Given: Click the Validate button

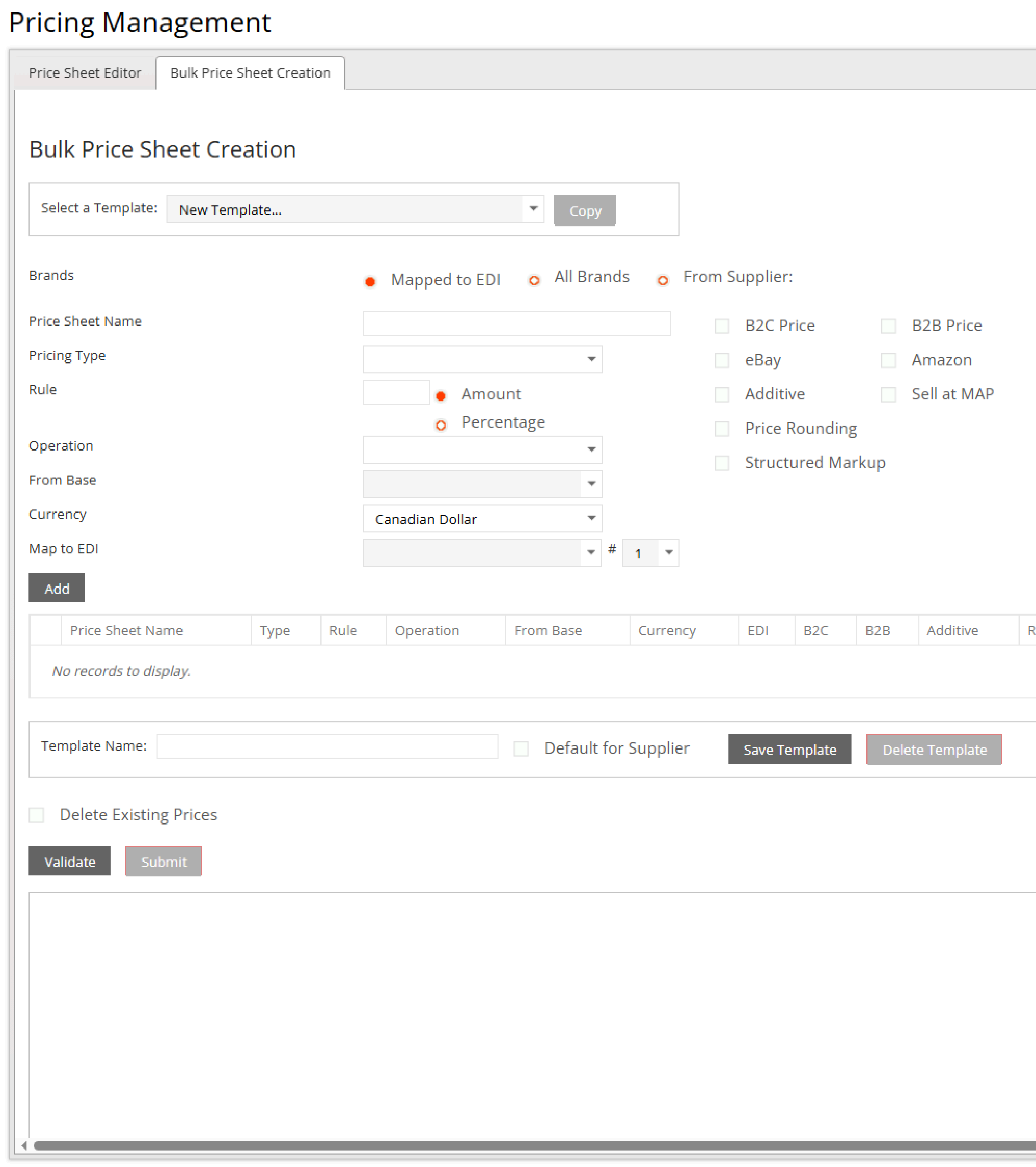Looking at the screenshot, I should click(x=70, y=861).
